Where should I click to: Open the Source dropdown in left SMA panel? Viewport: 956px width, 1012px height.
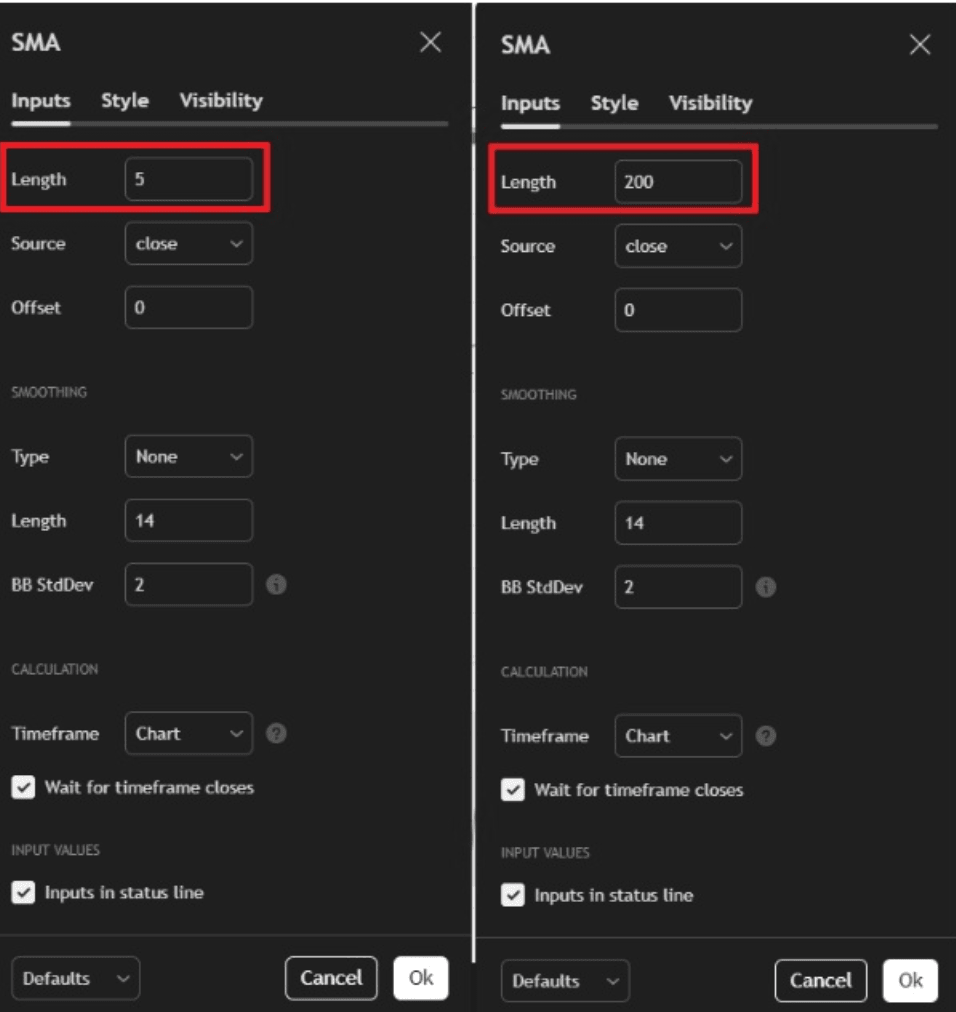coord(188,243)
